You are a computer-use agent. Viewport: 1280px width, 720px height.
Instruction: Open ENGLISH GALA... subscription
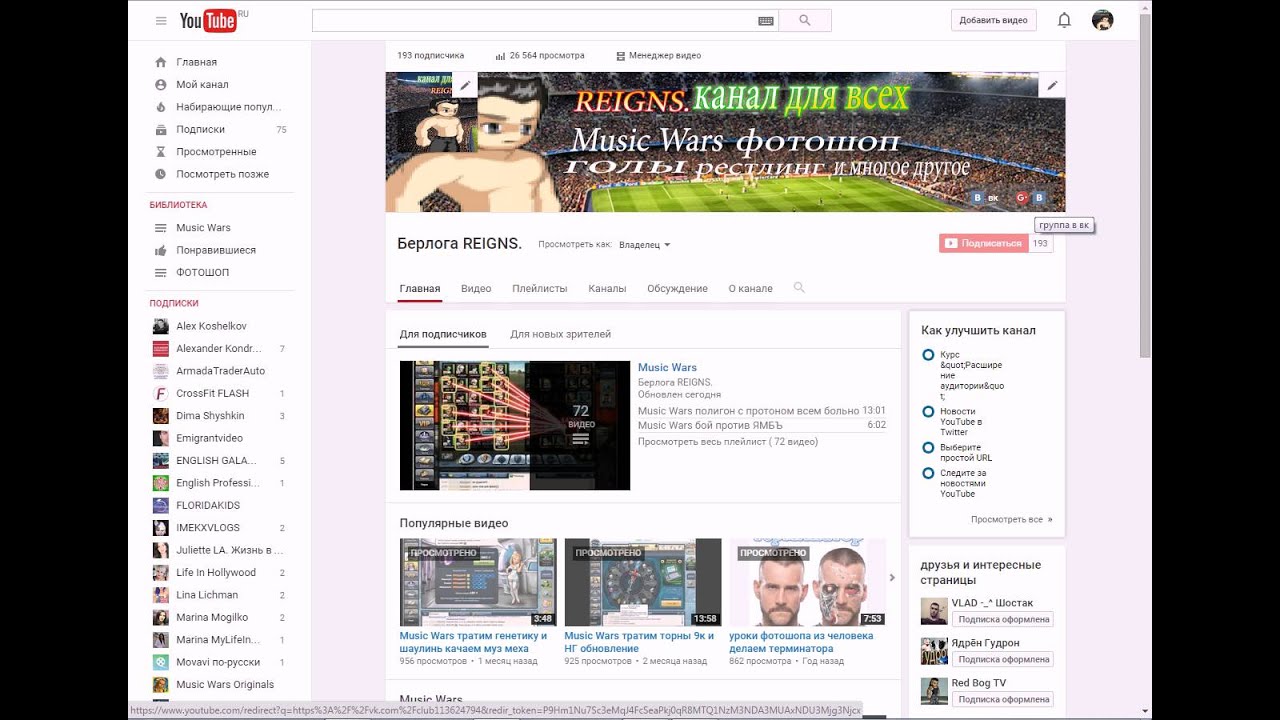[x=216, y=461]
